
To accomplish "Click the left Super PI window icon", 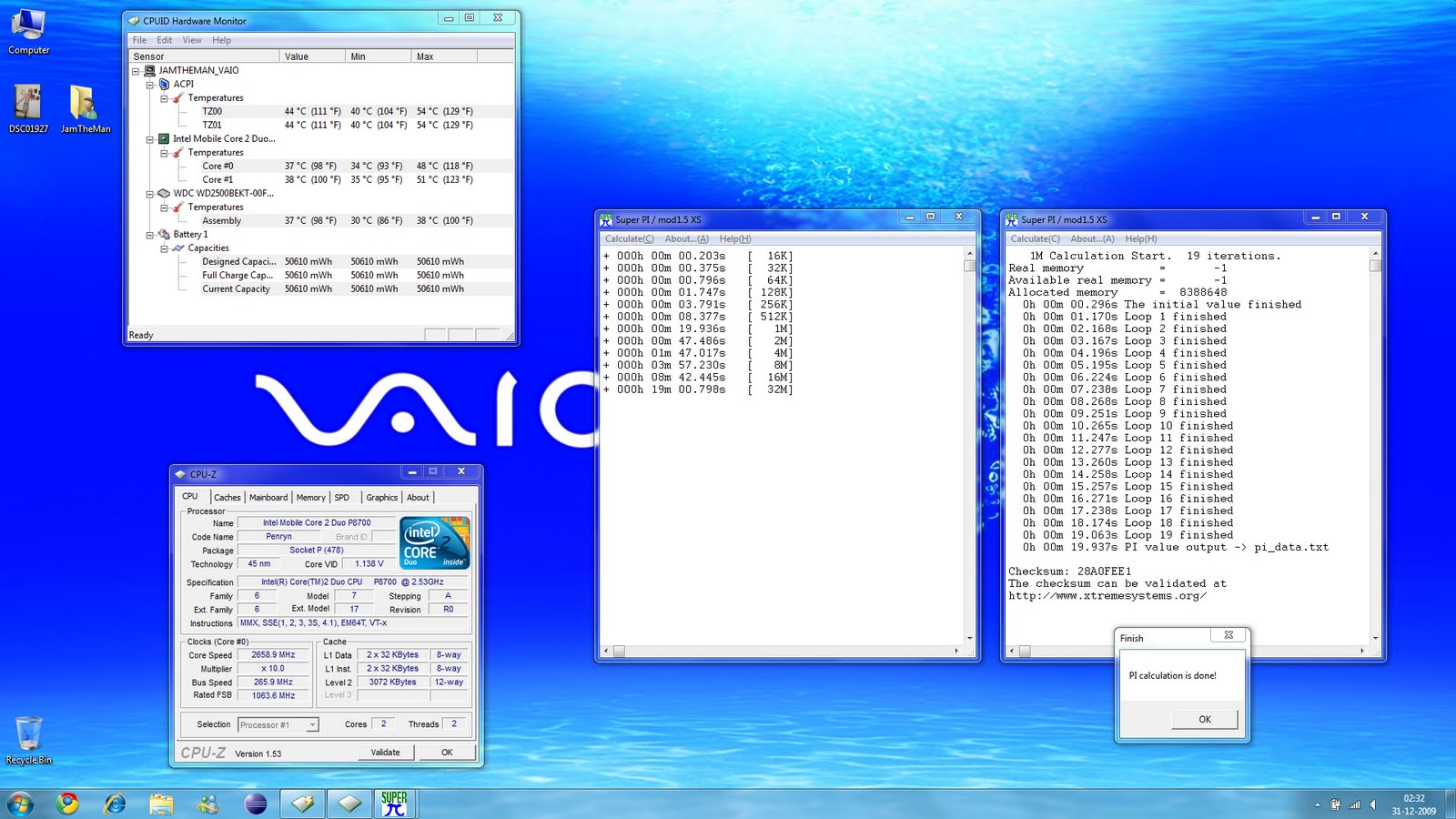I will (606, 219).
